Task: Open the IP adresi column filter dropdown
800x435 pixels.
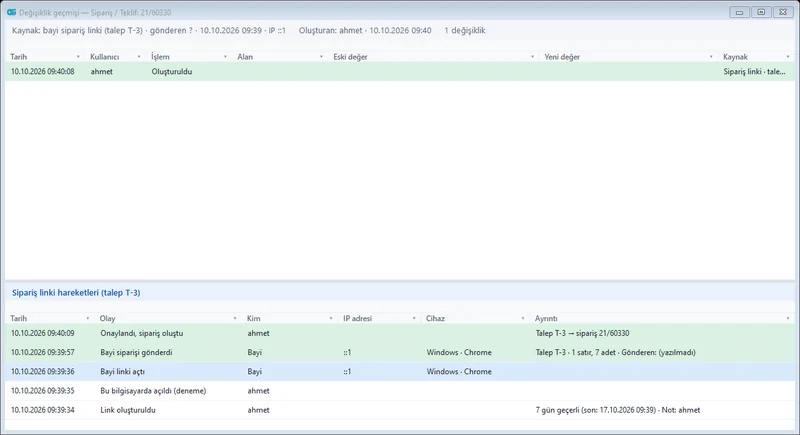Action: click(x=414, y=318)
